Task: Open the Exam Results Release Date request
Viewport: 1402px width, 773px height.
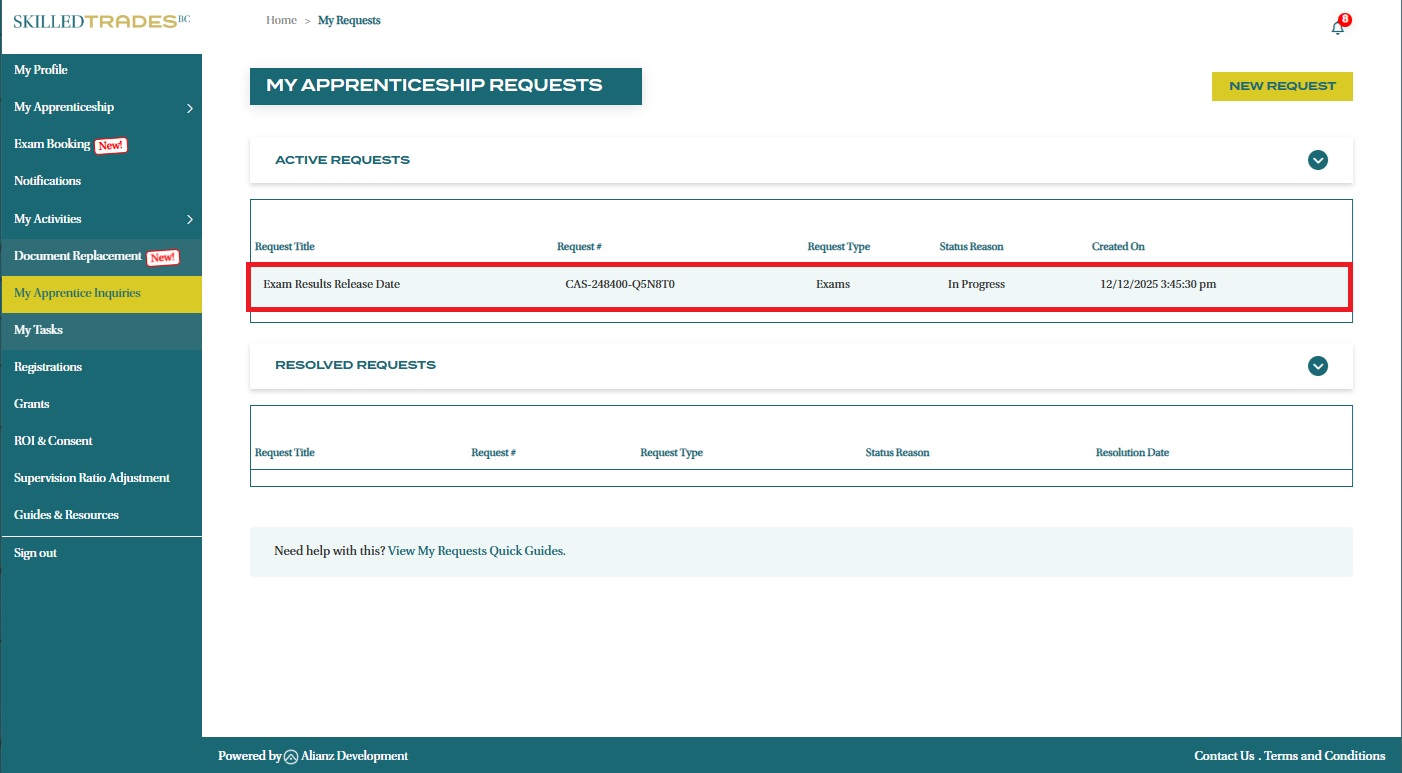Action: (331, 284)
